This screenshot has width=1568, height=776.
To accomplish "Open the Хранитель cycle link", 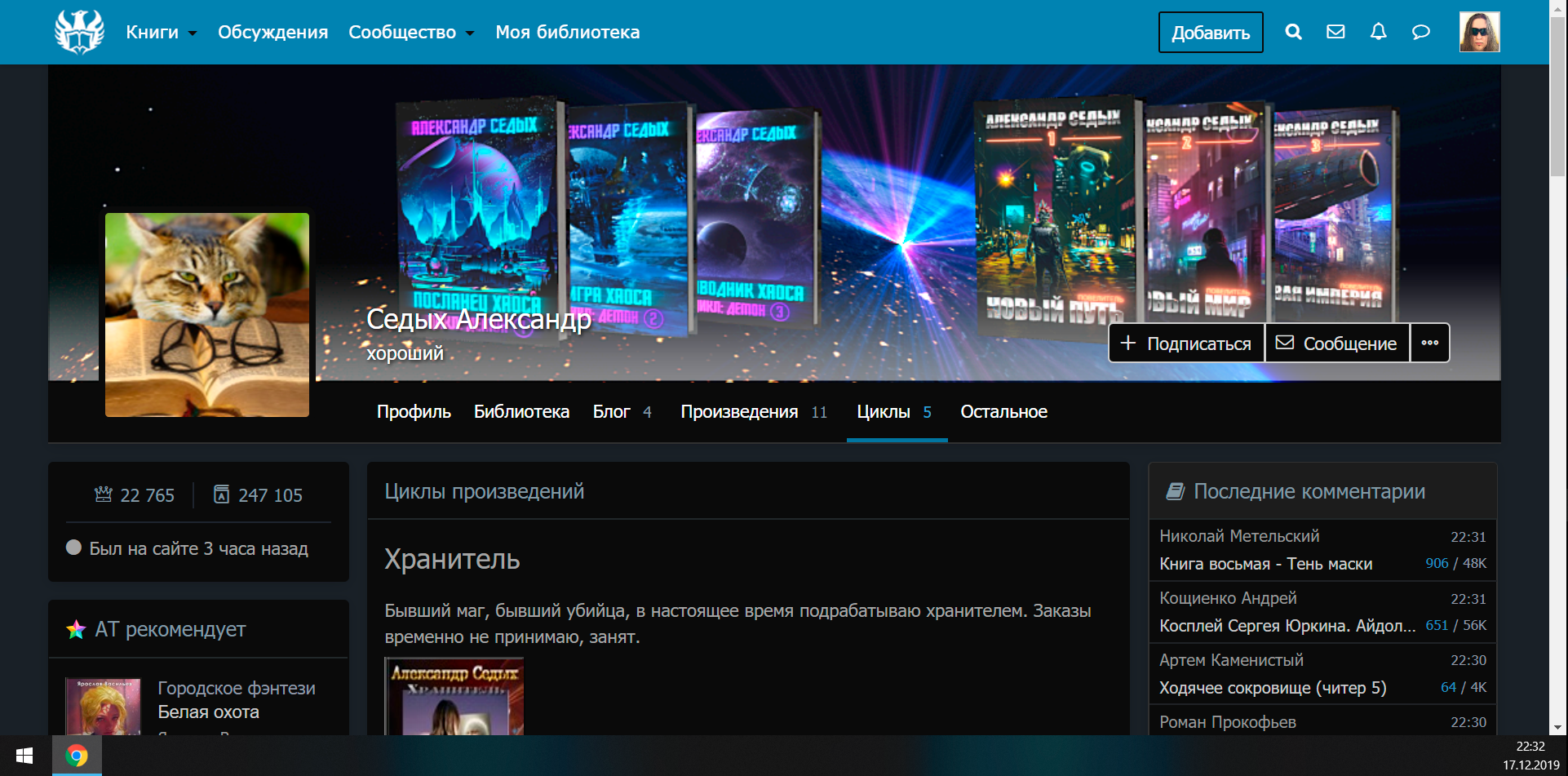I will [x=452, y=560].
